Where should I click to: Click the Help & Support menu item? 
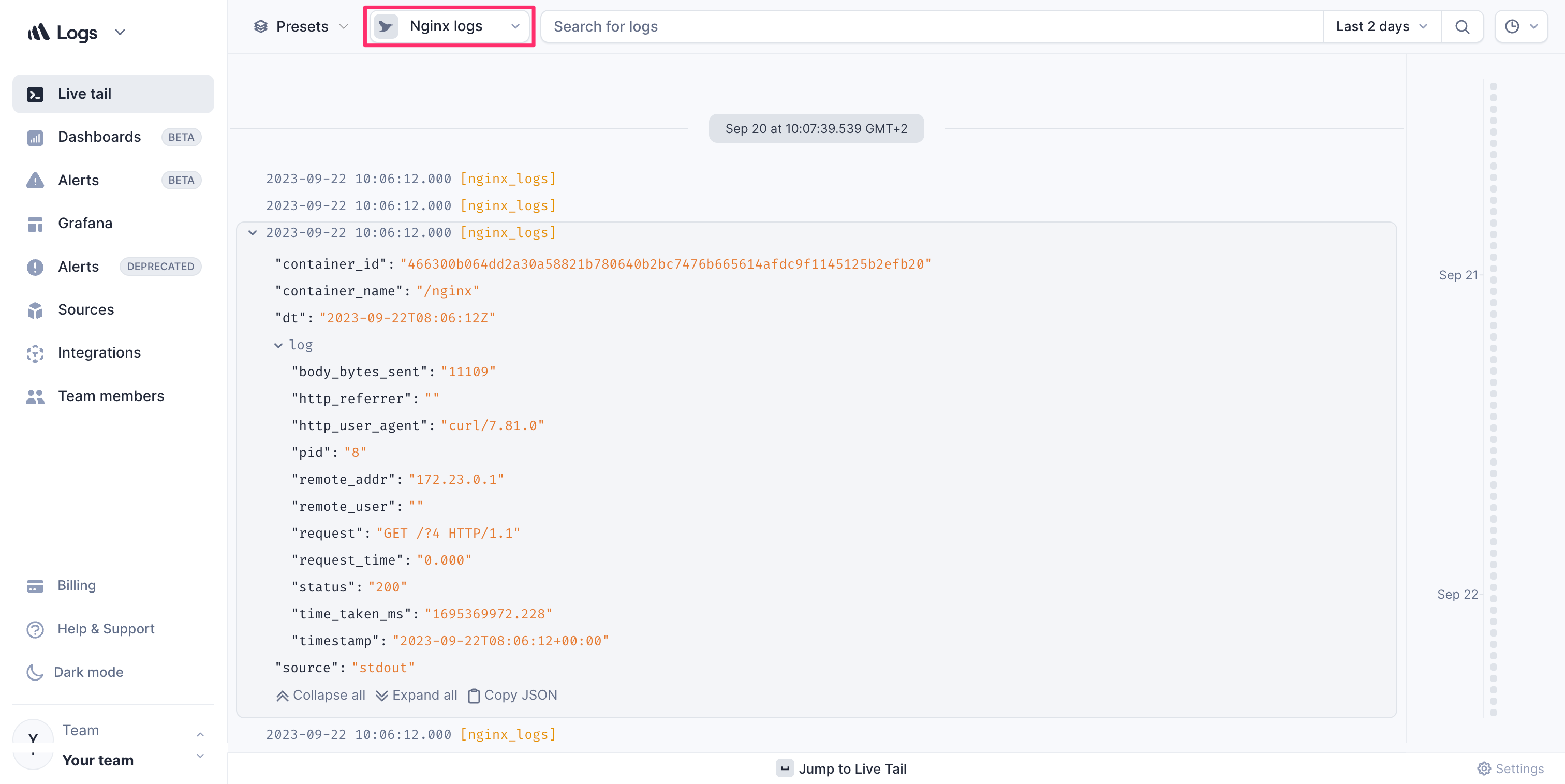coord(106,628)
